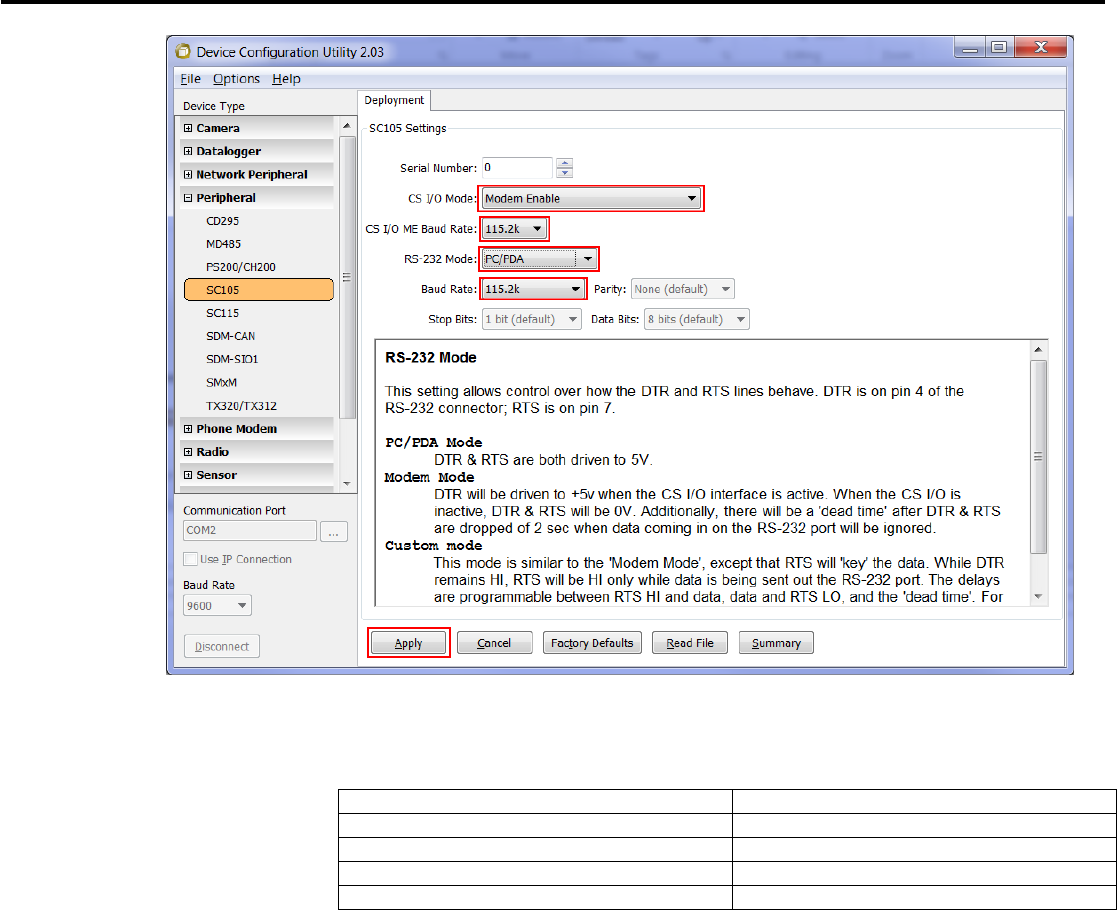The width and height of the screenshot is (1117, 910).
Task: Click the Device Configuration Utility title bar icon
Action: 183,51
